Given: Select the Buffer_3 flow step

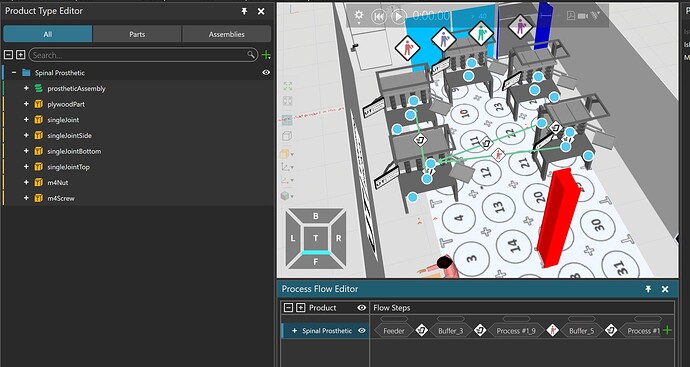Looking at the screenshot, I should tap(451, 330).
